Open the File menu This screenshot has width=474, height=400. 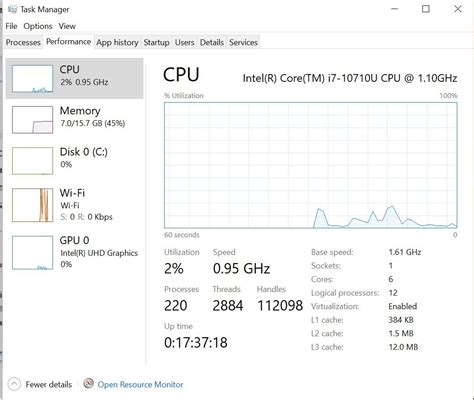click(x=11, y=26)
